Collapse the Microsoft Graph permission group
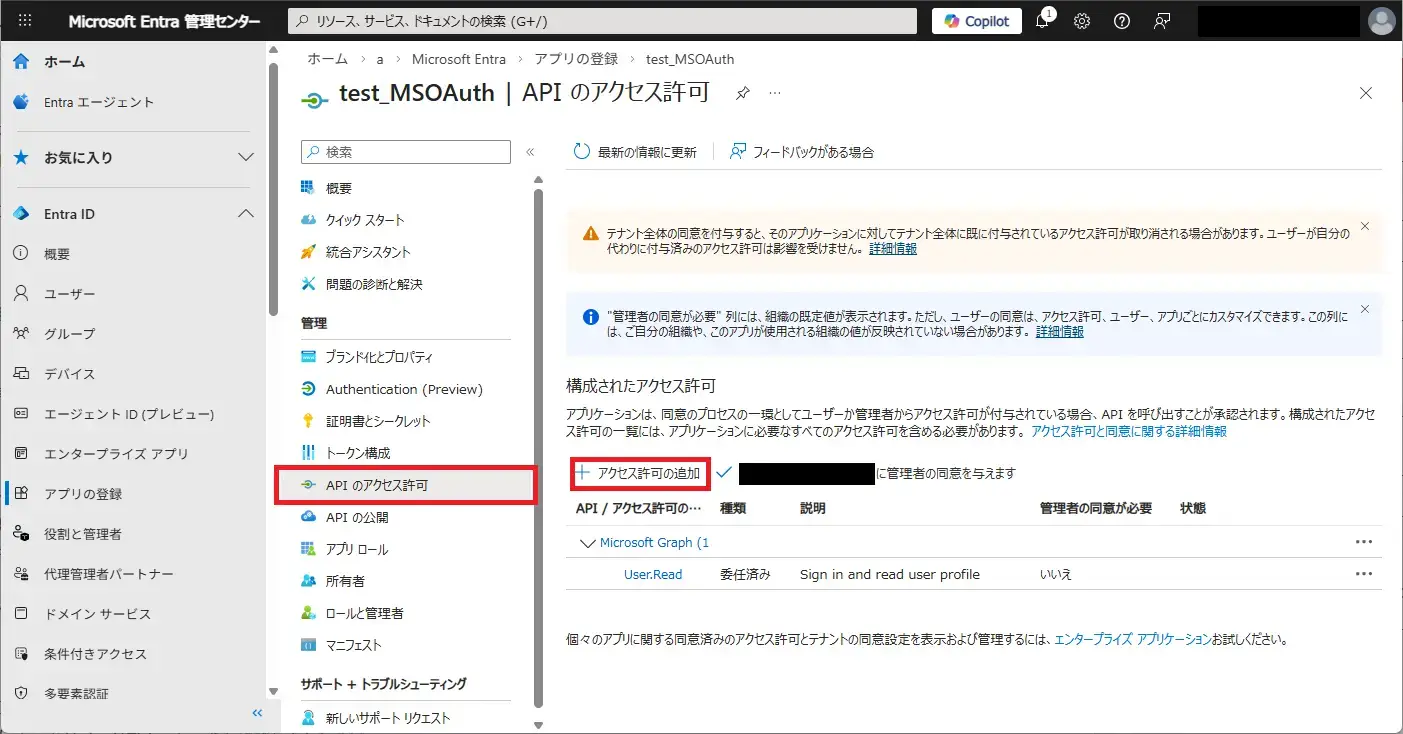This screenshot has height=734, width=1403. click(x=587, y=543)
